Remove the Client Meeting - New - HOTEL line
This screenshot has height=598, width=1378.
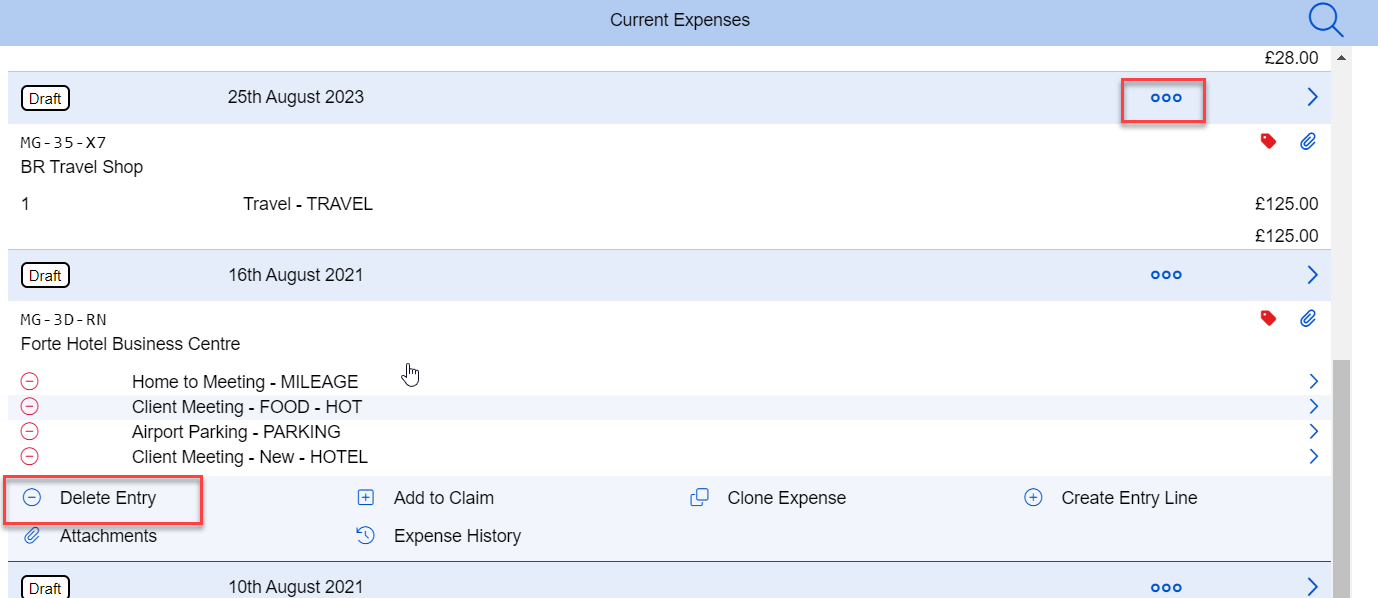coord(30,456)
